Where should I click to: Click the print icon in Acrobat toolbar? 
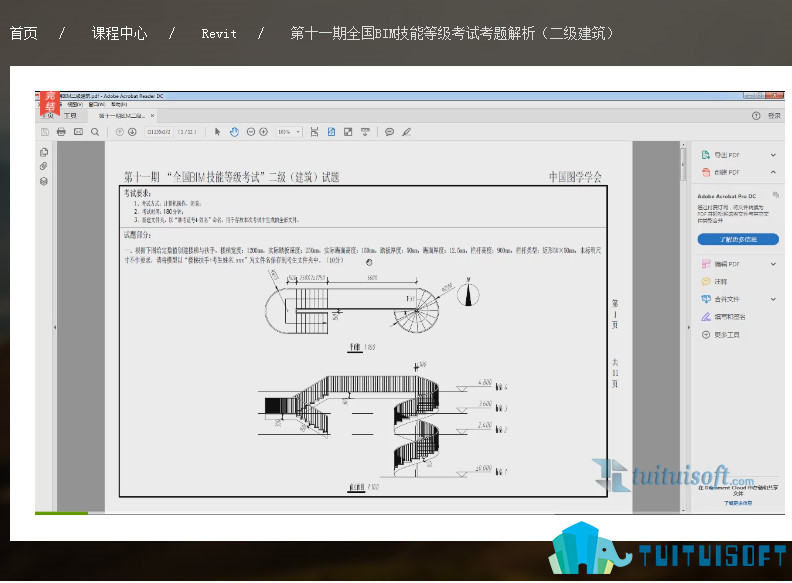[x=61, y=132]
